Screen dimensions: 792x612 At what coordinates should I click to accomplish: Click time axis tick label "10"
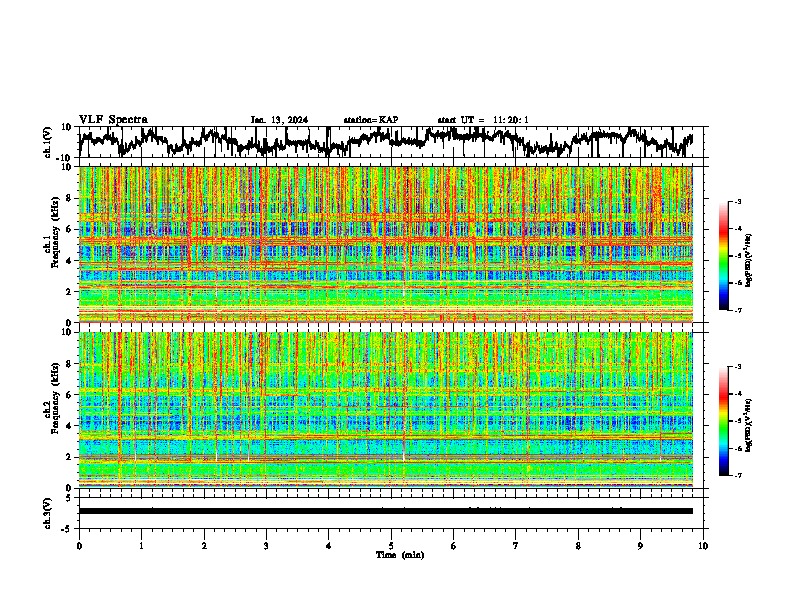tap(703, 546)
